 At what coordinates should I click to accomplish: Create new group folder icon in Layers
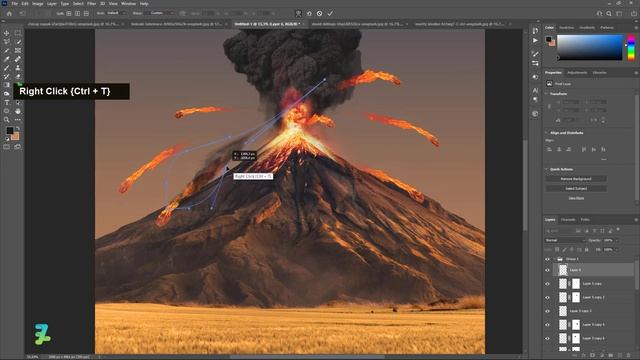[x=611, y=356]
